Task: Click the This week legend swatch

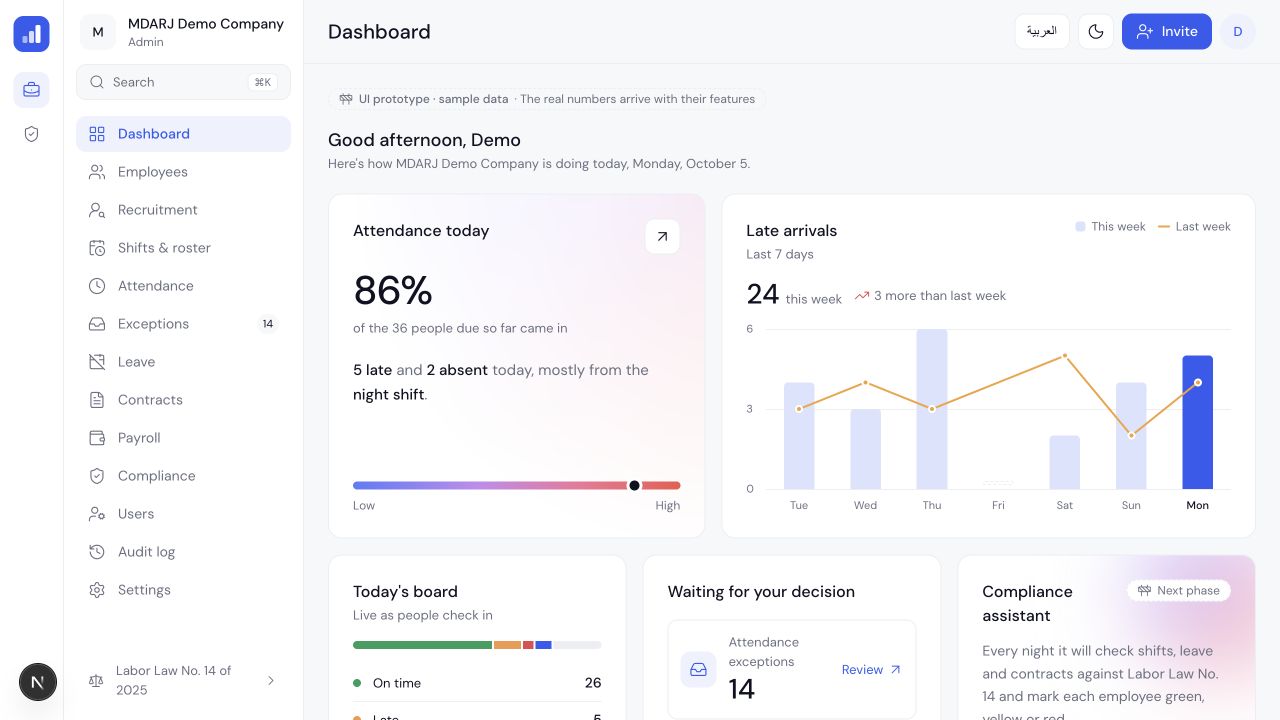Action: (1080, 227)
